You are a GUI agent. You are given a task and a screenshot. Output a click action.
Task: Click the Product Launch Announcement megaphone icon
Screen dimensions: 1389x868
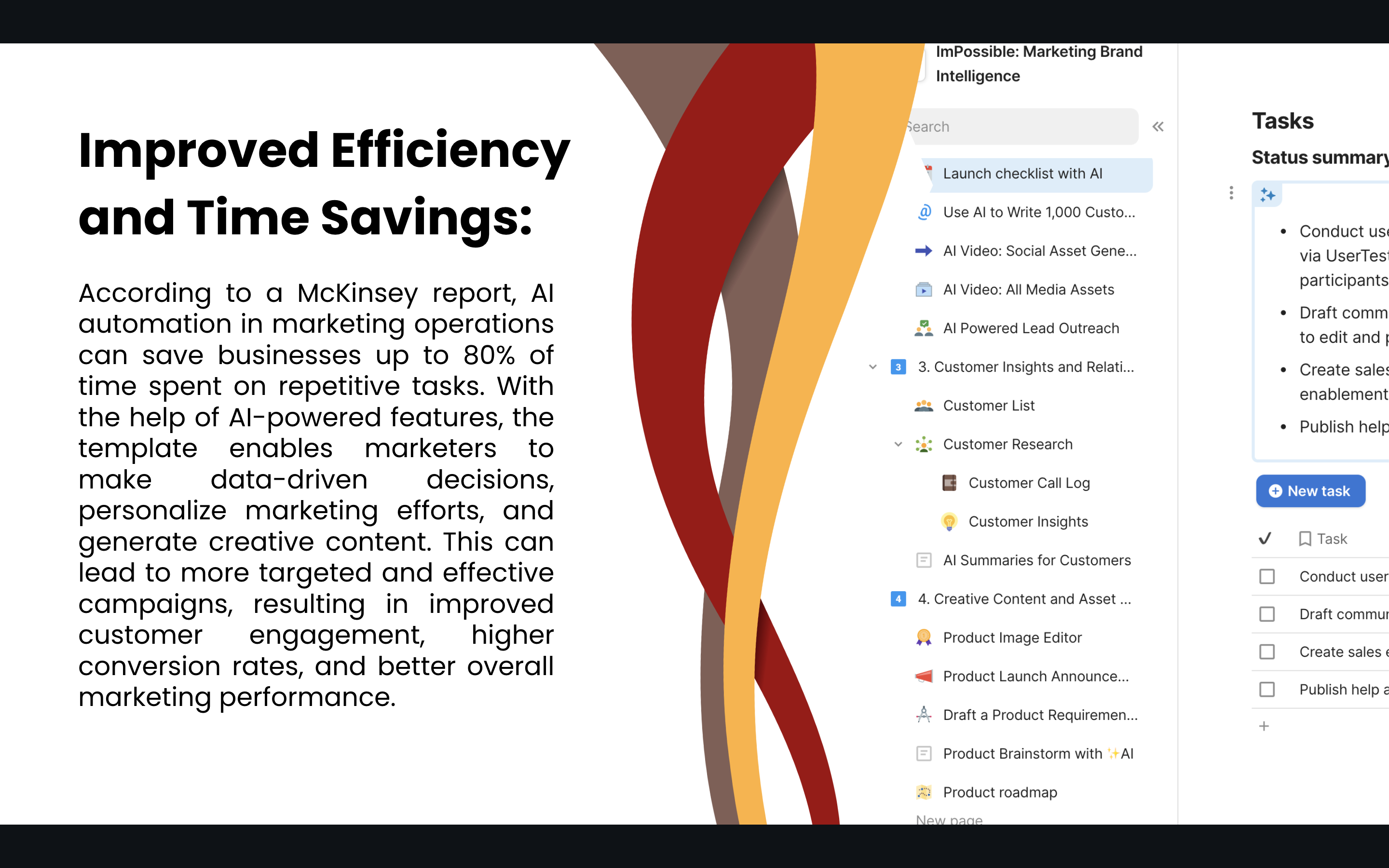tap(924, 676)
